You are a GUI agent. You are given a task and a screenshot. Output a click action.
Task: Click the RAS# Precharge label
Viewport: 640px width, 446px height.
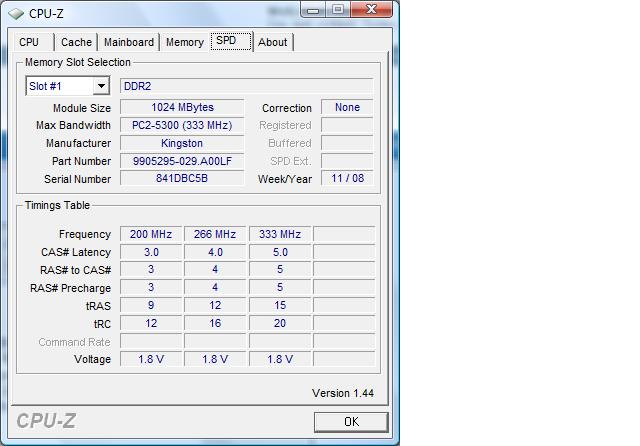click(70, 288)
